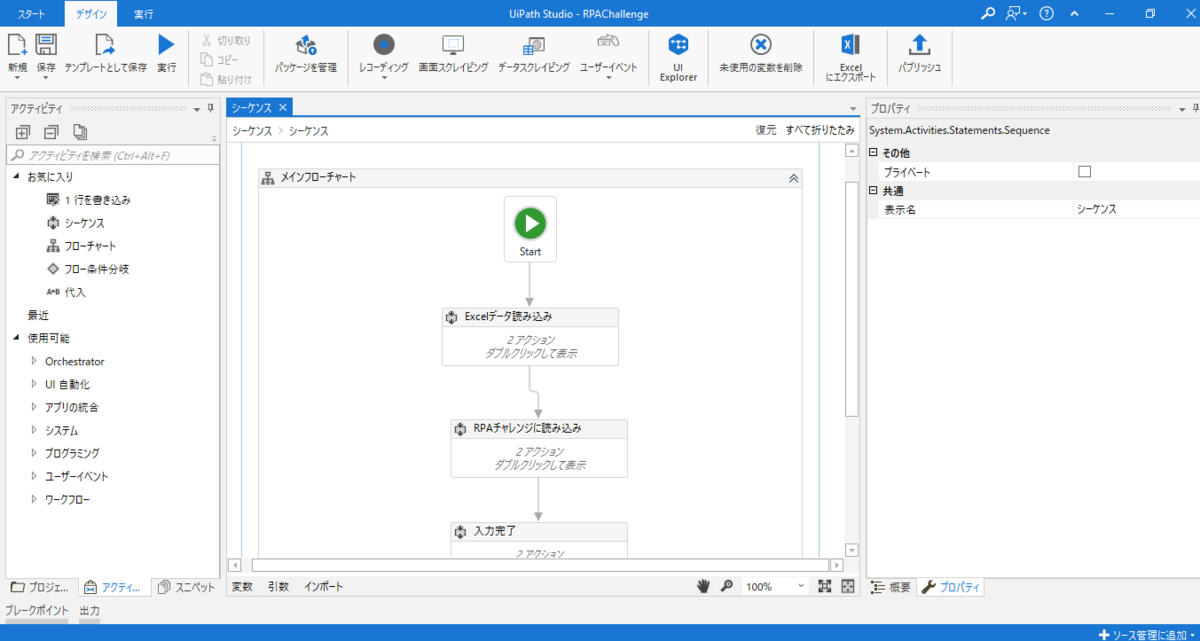This screenshot has width=1200, height=641.
Task: Expand the ワークフロー tree node
Action: (x=34, y=499)
